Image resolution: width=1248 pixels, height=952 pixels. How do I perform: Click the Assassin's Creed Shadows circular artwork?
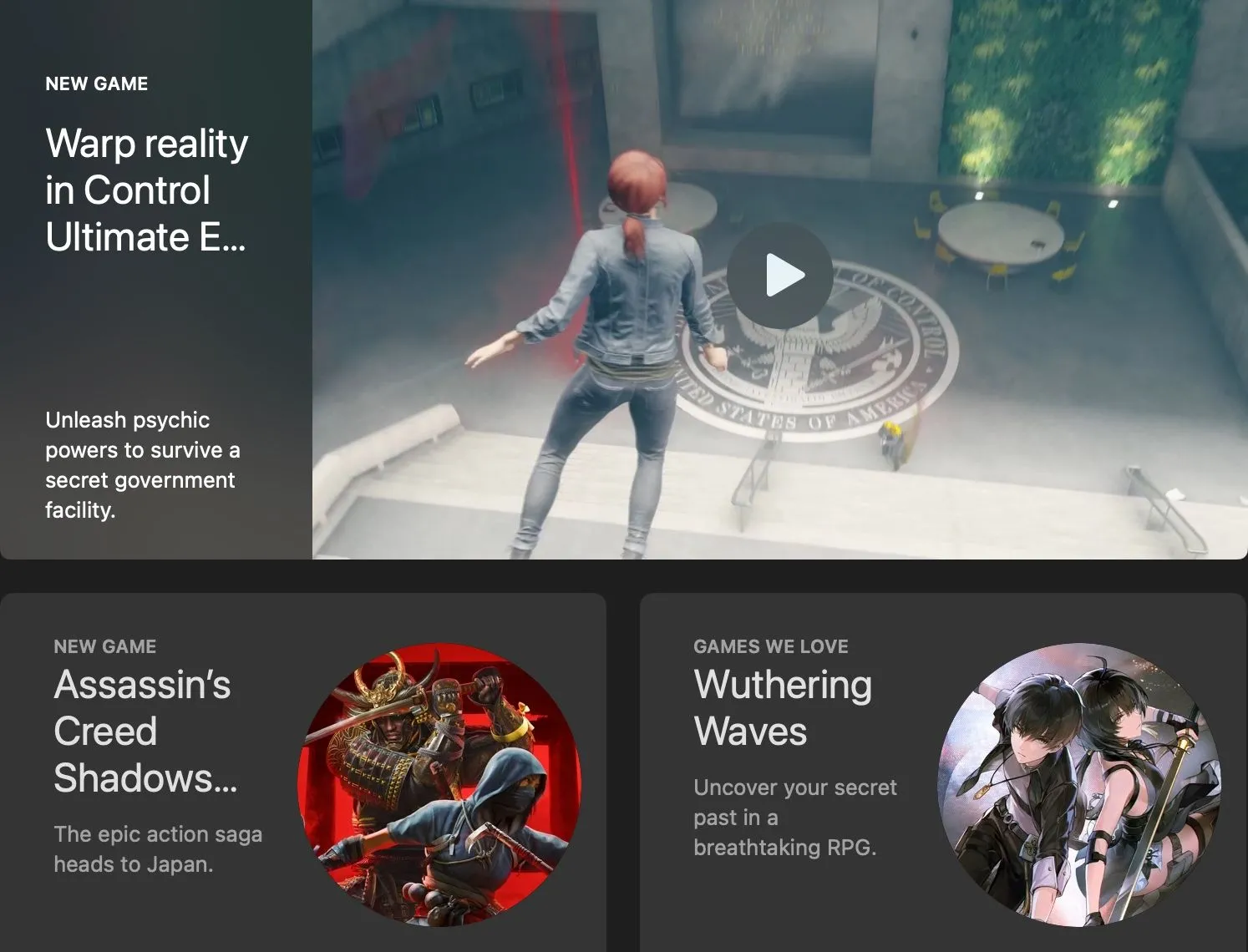(x=439, y=784)
